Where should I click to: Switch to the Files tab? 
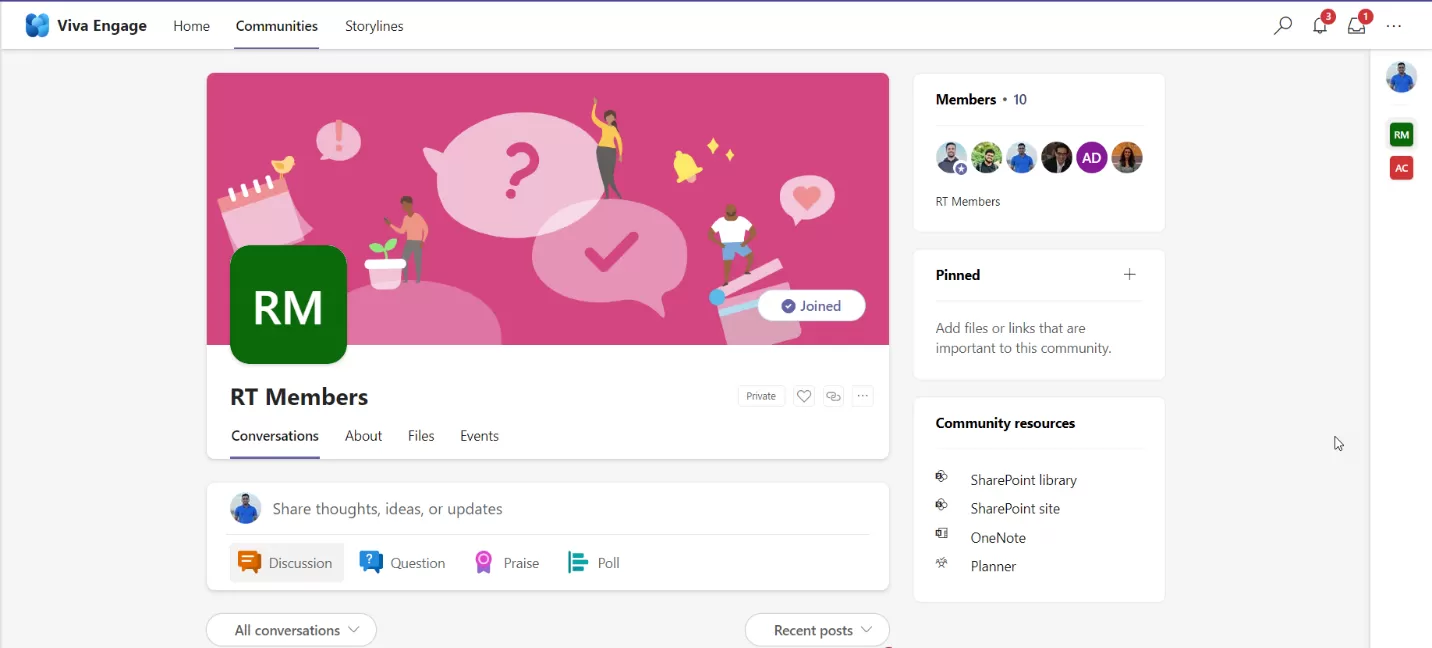421,436
